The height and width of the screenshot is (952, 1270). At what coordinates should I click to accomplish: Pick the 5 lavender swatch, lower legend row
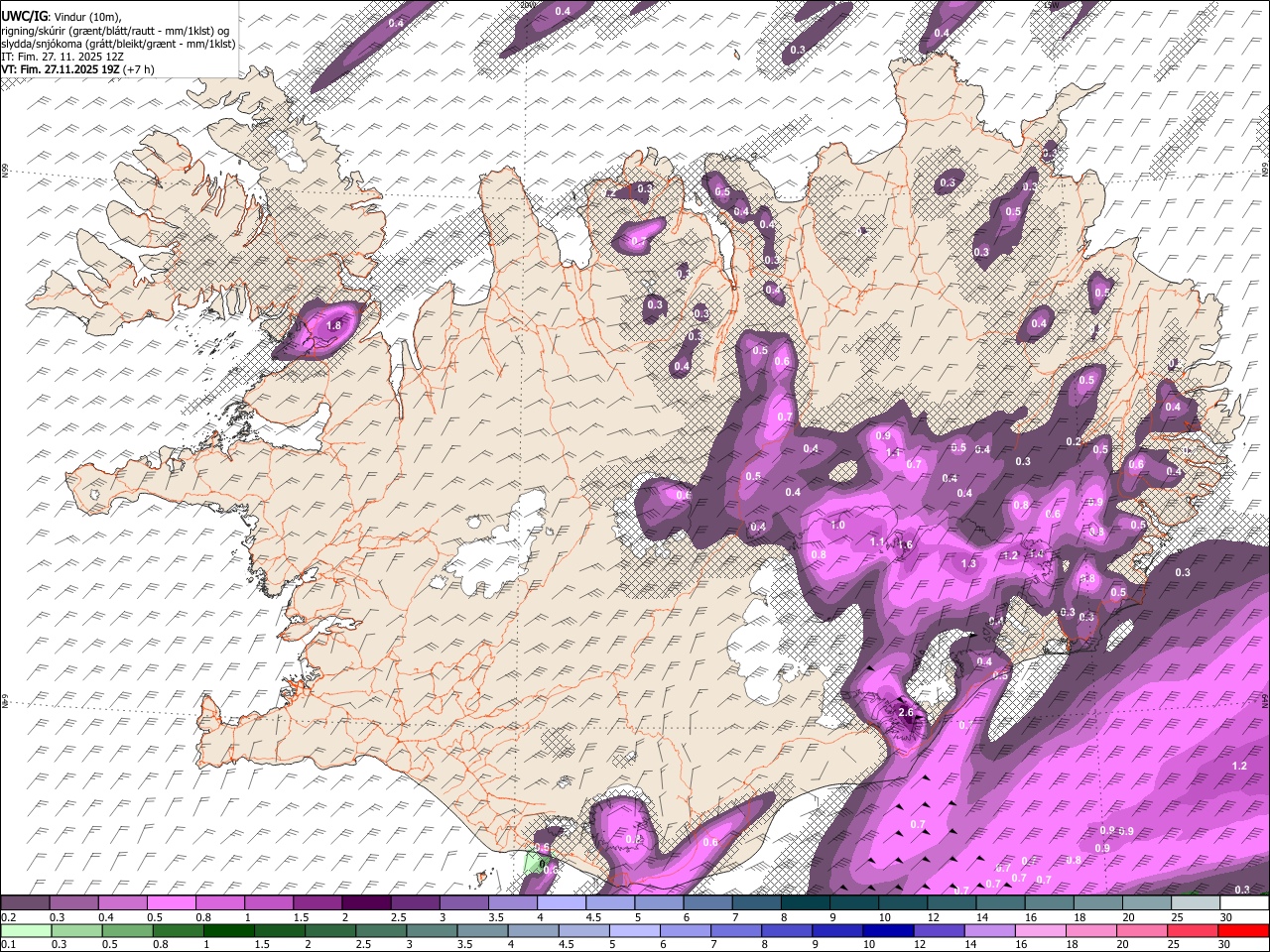633,930
